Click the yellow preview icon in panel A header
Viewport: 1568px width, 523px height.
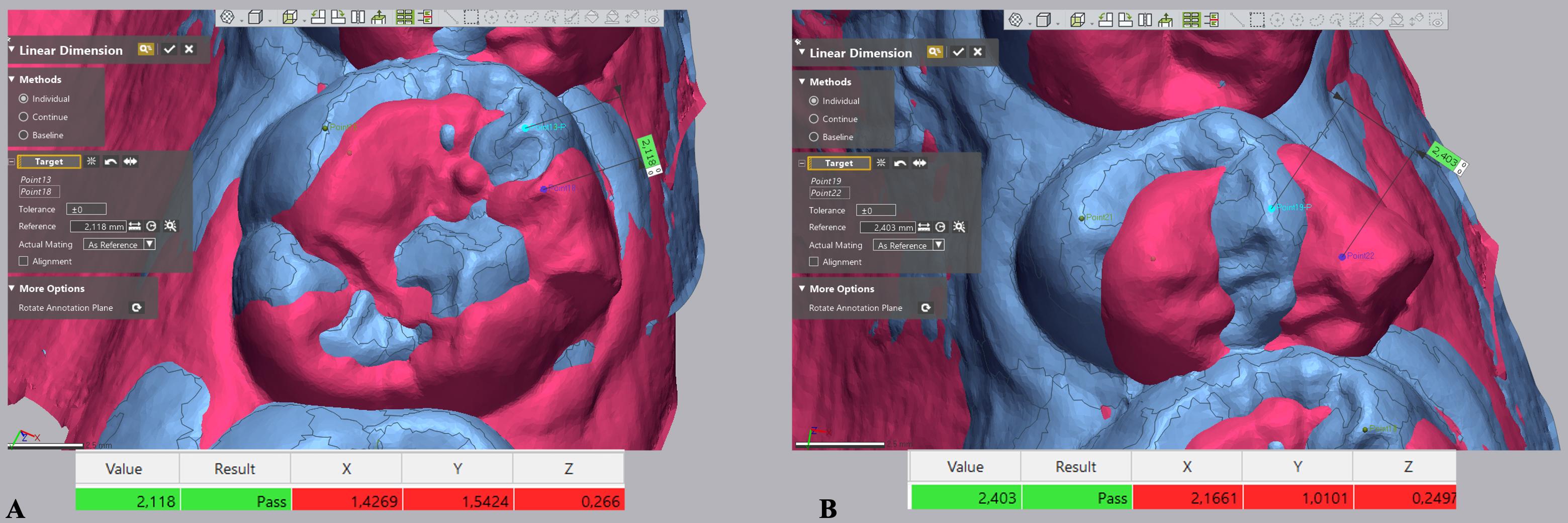click(146, 49)
